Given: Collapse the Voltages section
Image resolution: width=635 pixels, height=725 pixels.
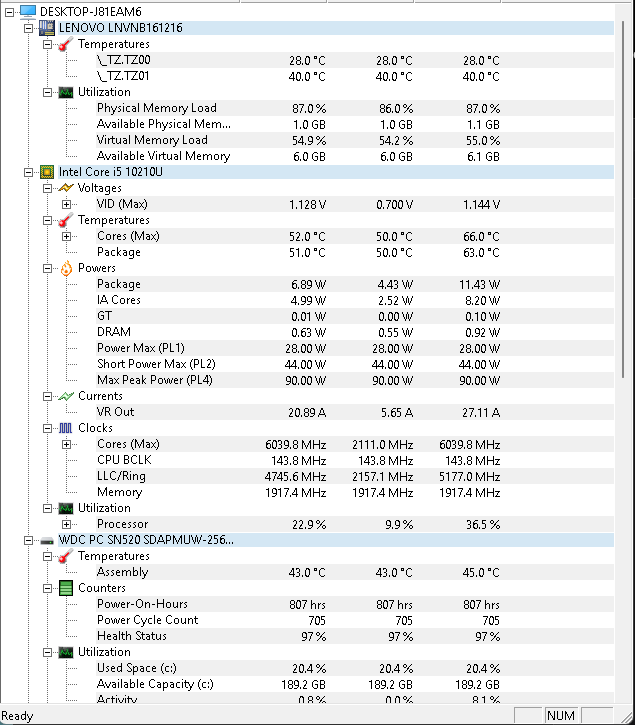Looking at the screenshot, I should (x=47, y=188).
